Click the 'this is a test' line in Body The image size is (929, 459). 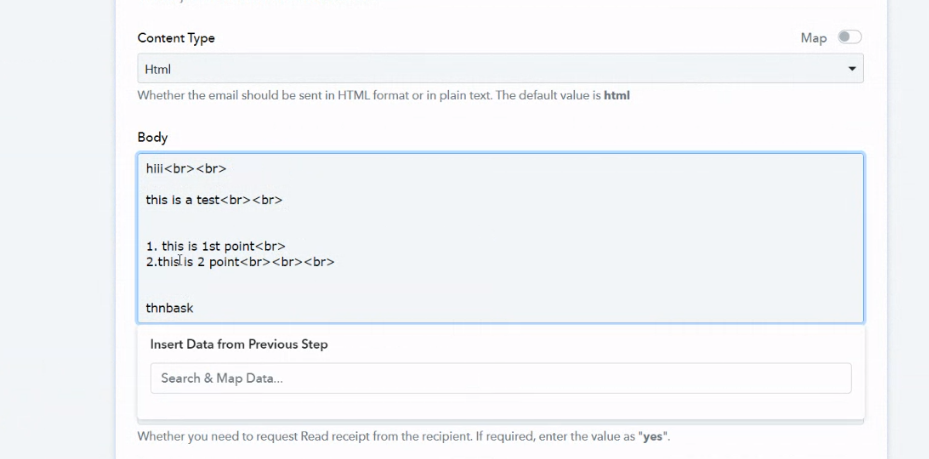pyautogui.click(x=214, y=200)
